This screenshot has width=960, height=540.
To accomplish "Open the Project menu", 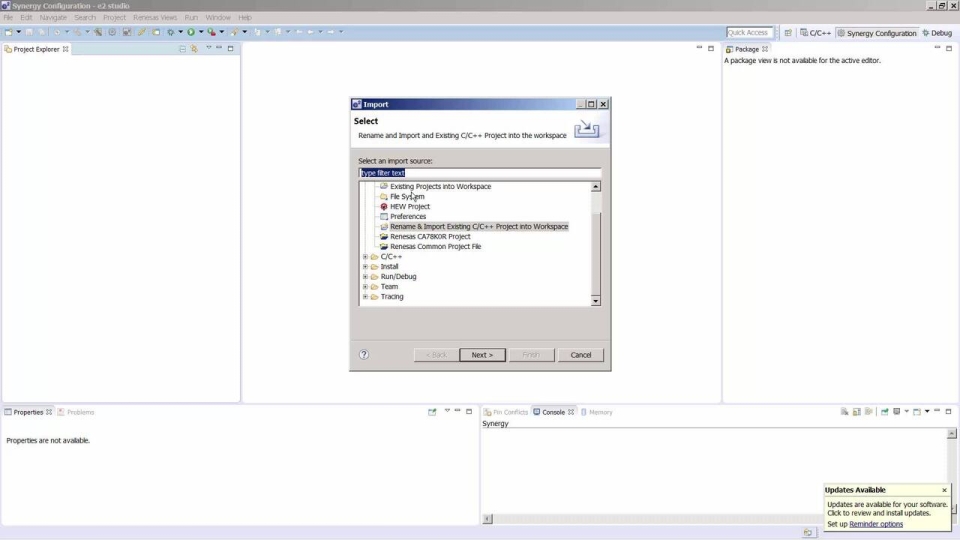I will pyautogui.click(x=114, y=17).
